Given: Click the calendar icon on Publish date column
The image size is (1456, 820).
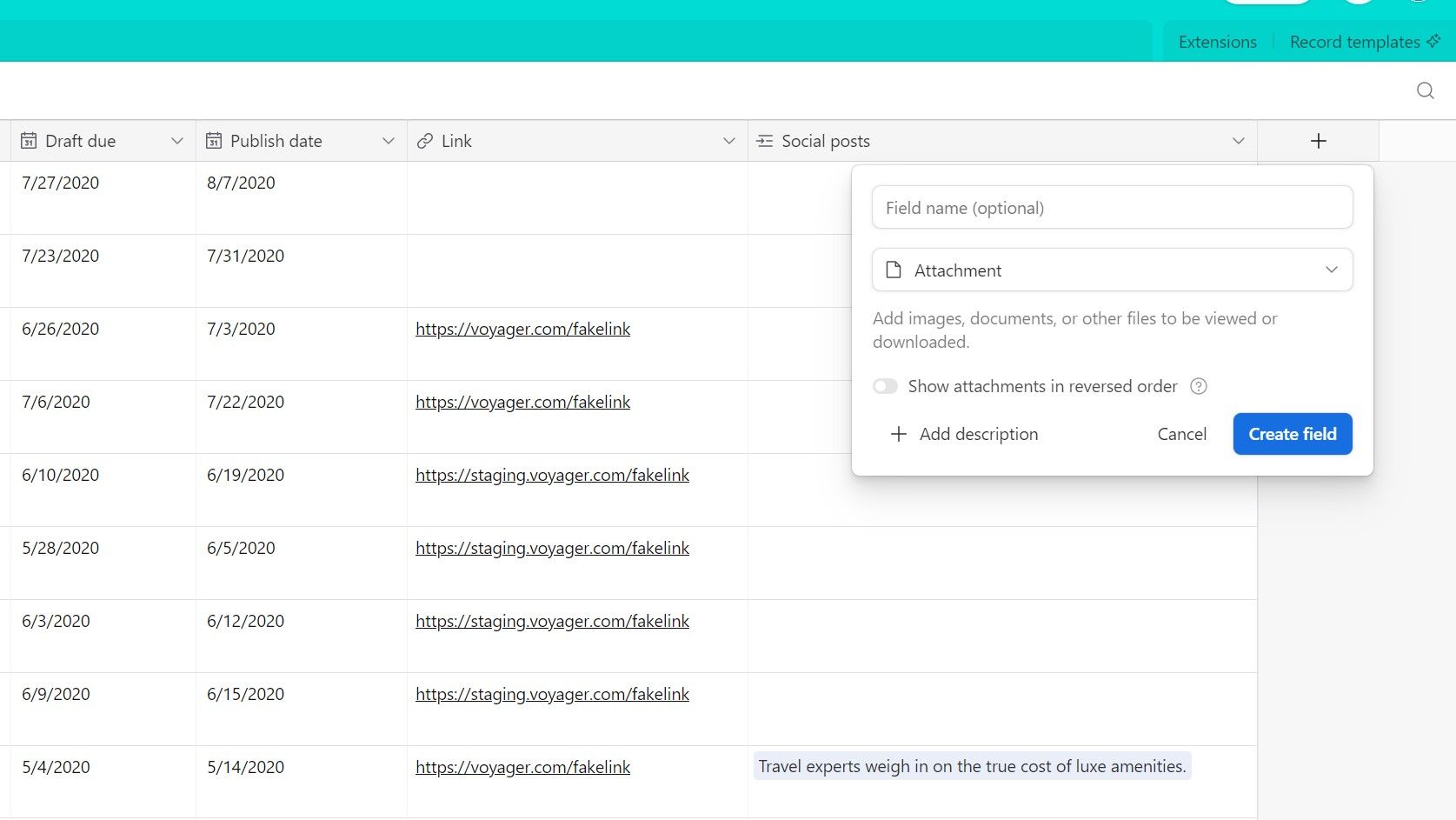Looking at the screenshot, I should click(x=214, y=140).
